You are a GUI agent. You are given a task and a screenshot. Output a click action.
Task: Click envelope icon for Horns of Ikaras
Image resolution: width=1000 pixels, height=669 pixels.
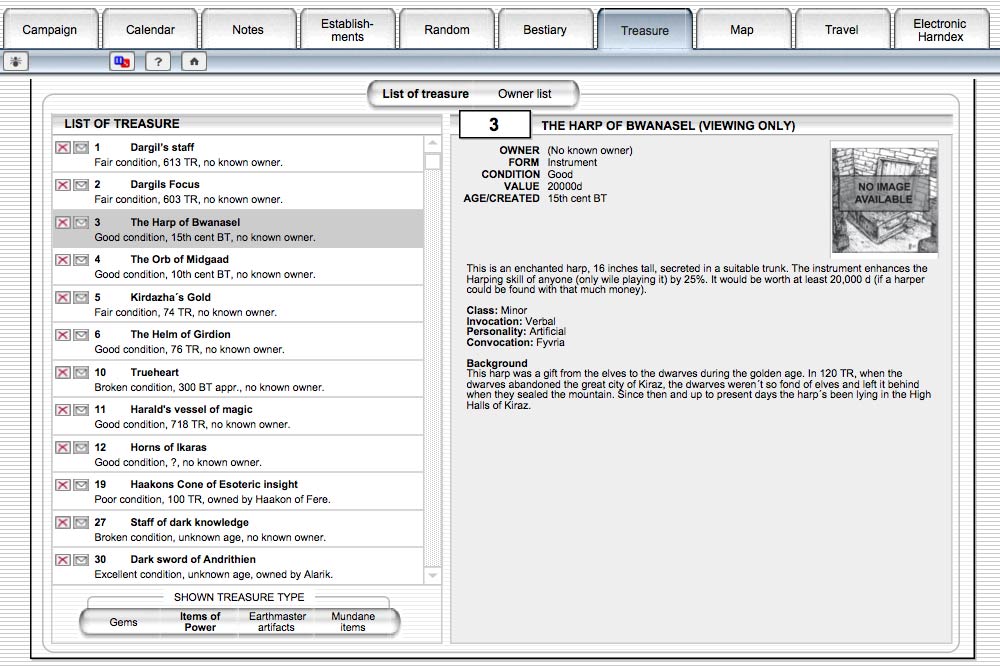tap(81, 448)
